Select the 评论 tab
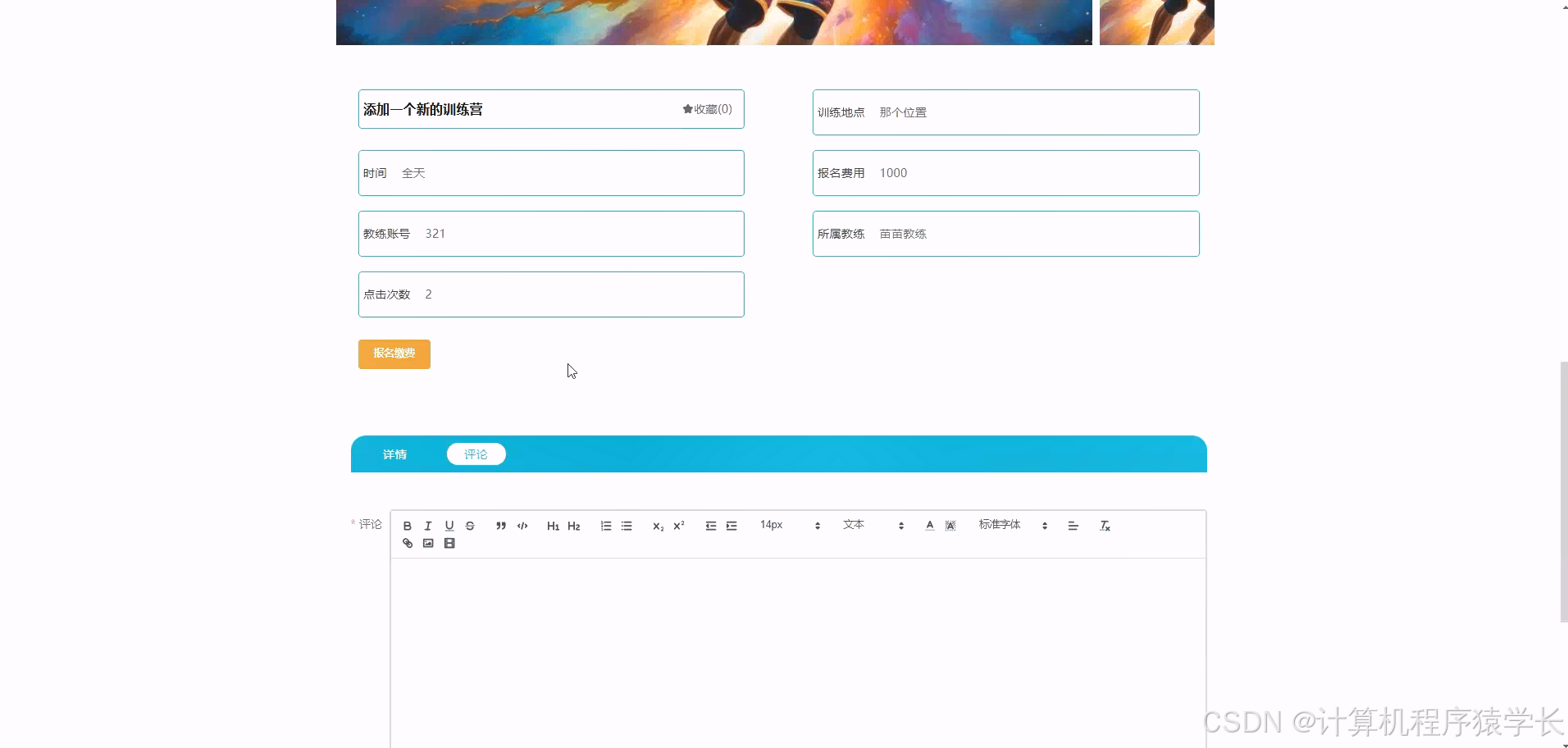 [x=476, y=454]
